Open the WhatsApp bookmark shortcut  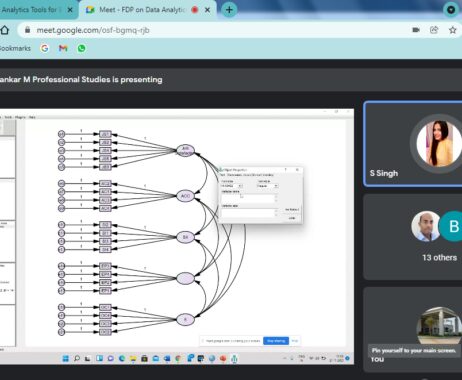(81, 48)
